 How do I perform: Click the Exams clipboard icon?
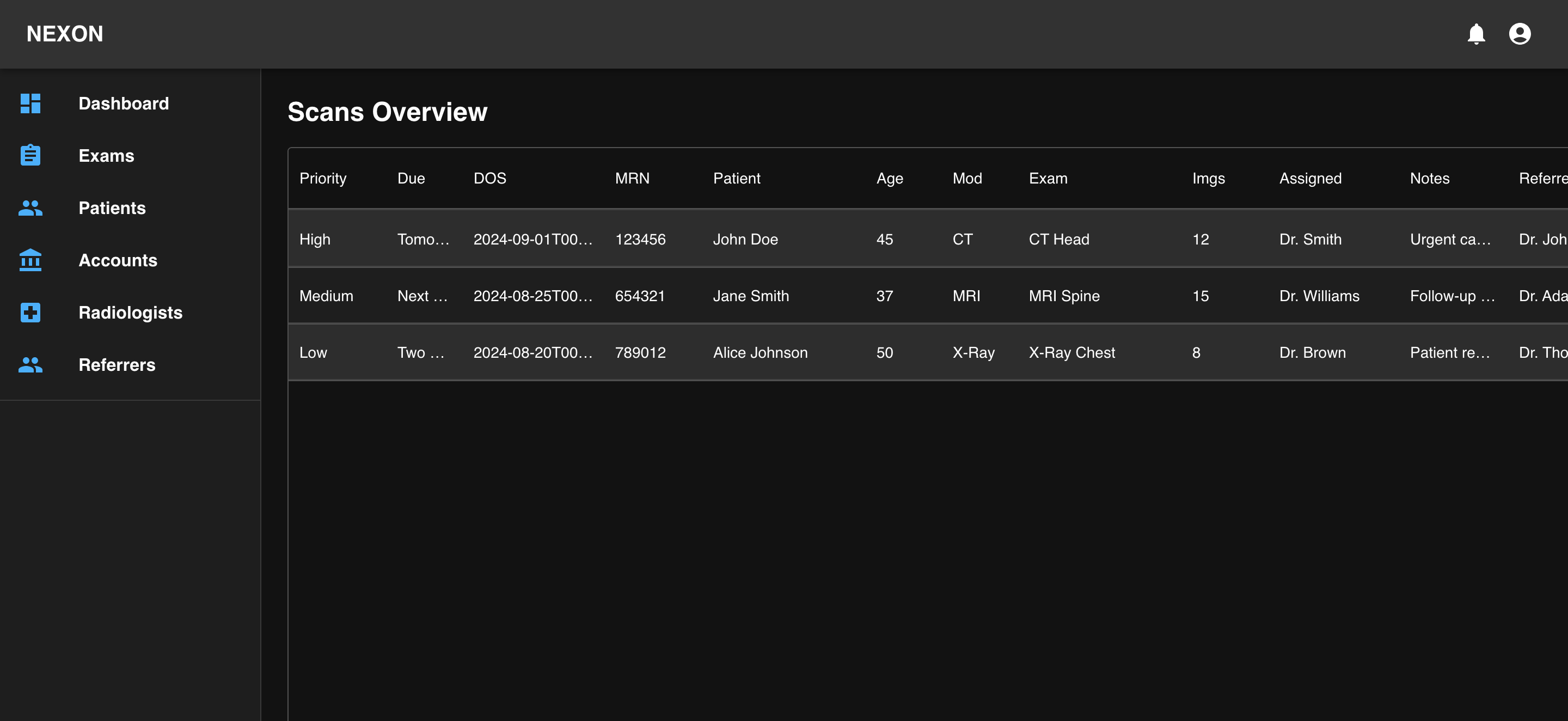coord(30,156)
